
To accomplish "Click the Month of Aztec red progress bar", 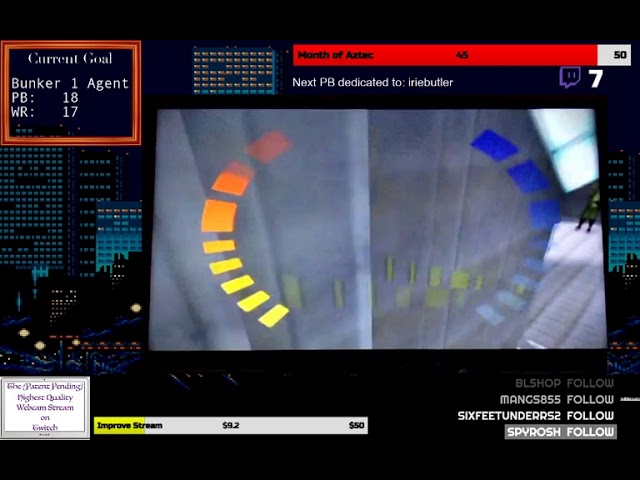I will [462, 55].
